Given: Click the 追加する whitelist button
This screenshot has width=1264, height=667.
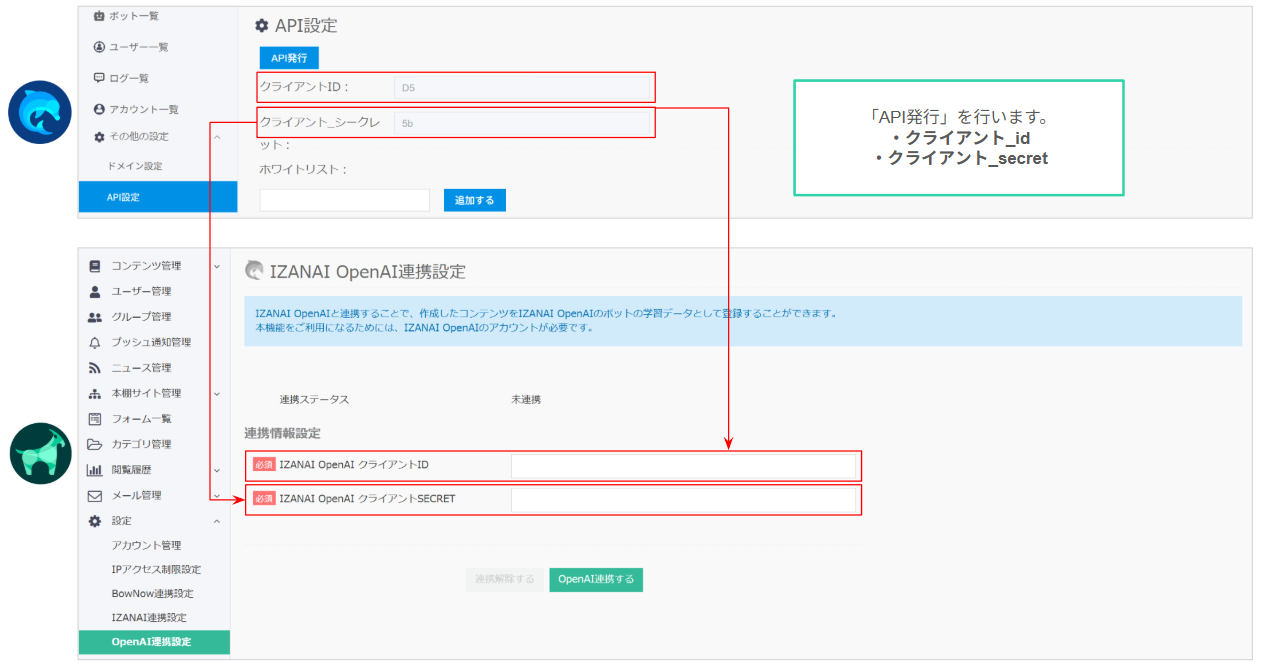Looking at the screenshot, I should (475, 201).
